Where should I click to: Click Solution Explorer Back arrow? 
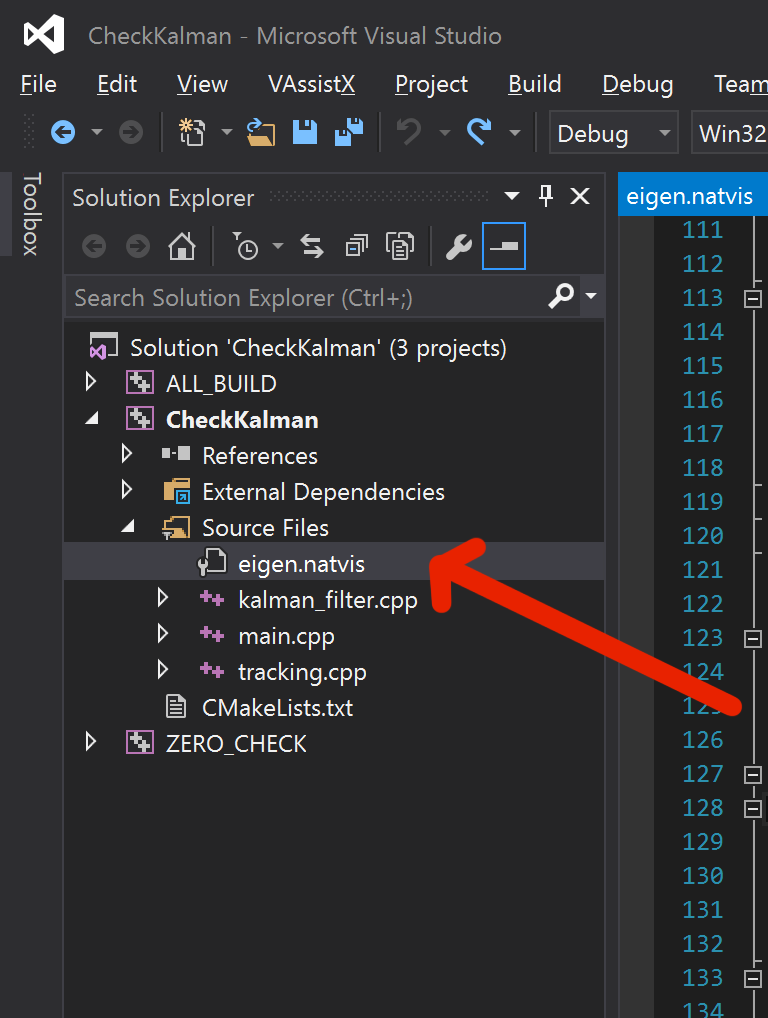94,247
